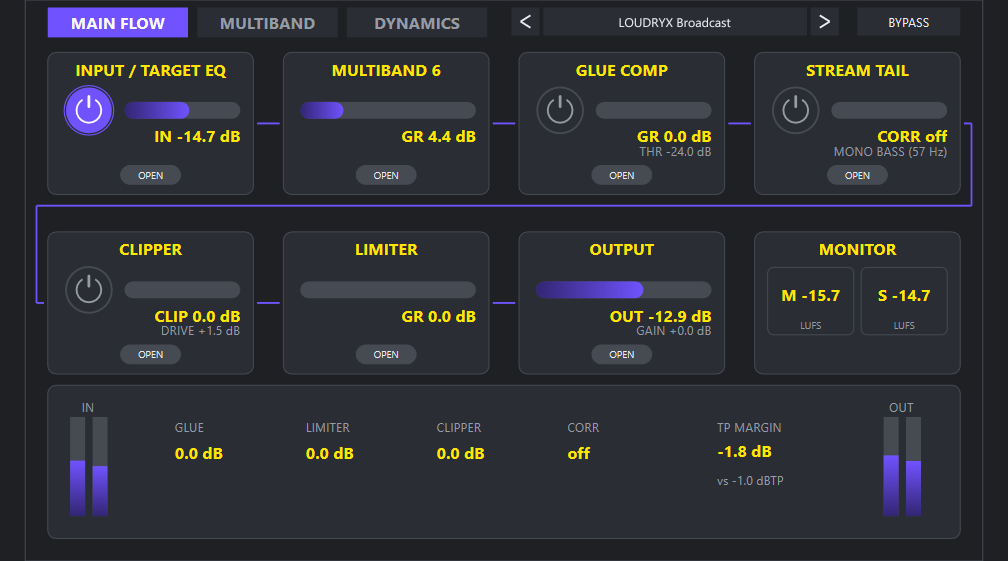Click the Stream Tail correlation bar
Image resolution: width=1008 pixels, height=561 pixels.
tap(889, 111)
